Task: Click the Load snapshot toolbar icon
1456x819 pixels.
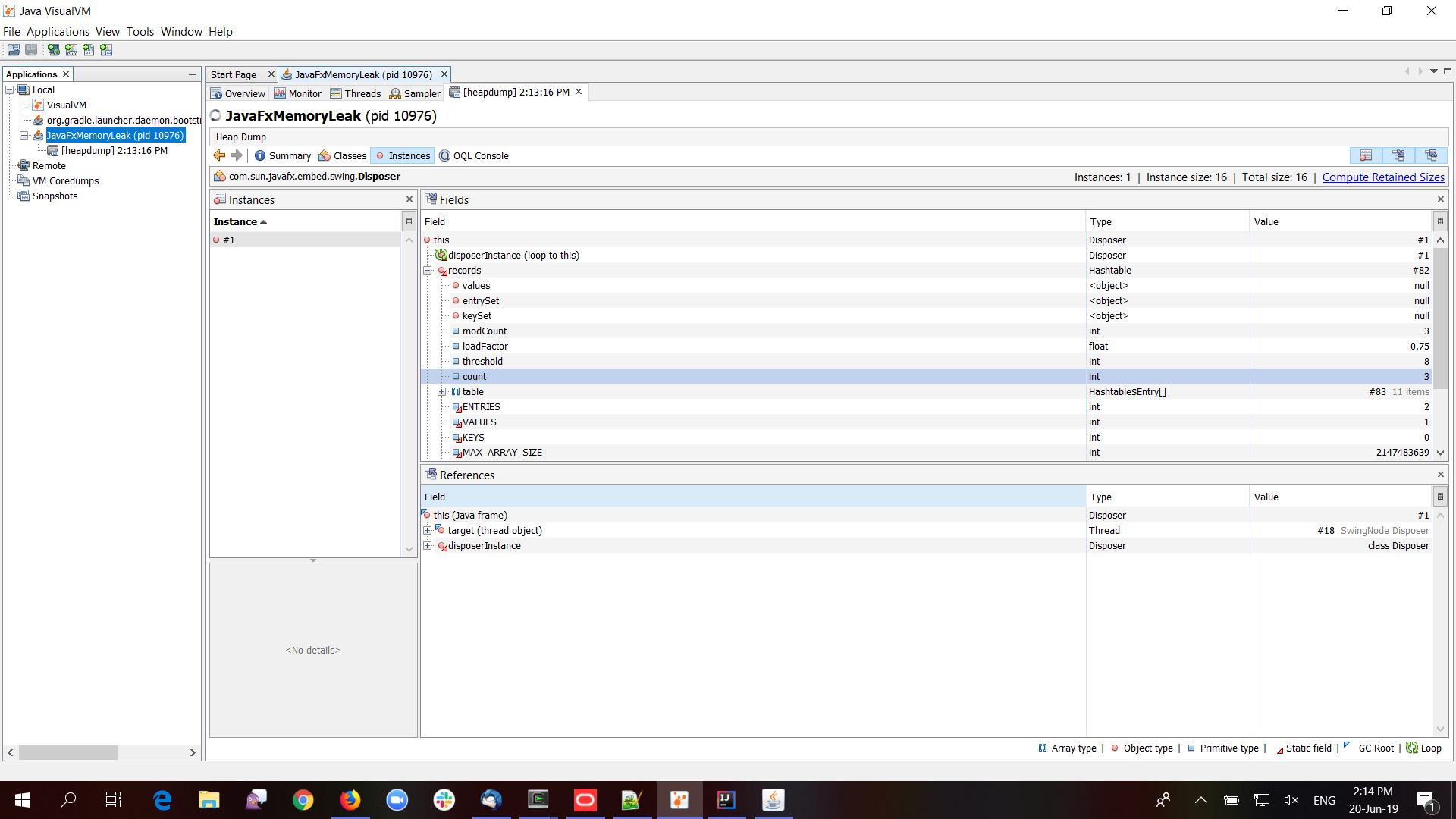Action: pos(14,50)
